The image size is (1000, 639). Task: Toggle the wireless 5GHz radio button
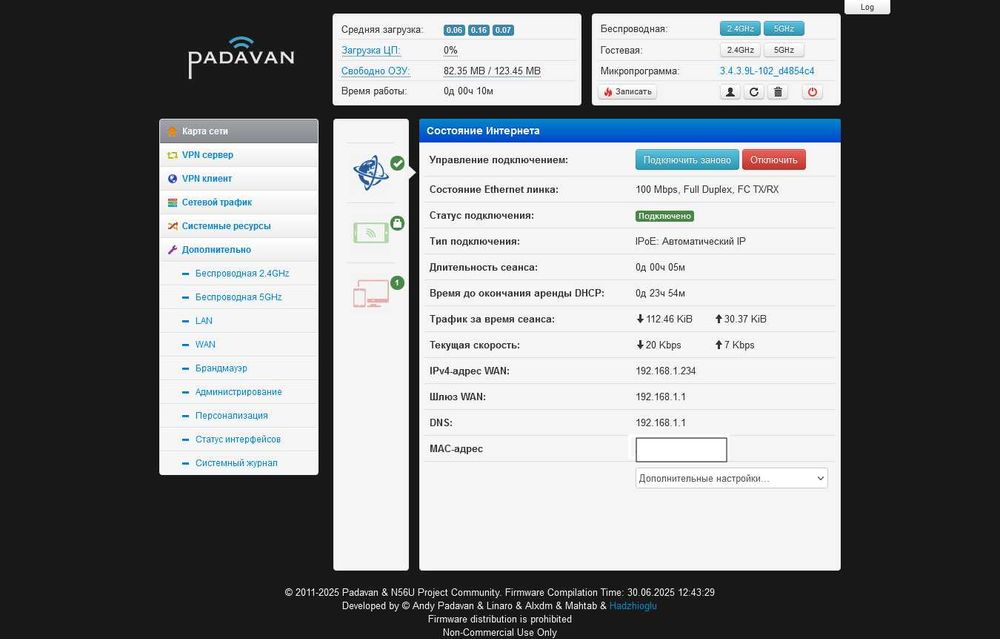tap(784, 29)
